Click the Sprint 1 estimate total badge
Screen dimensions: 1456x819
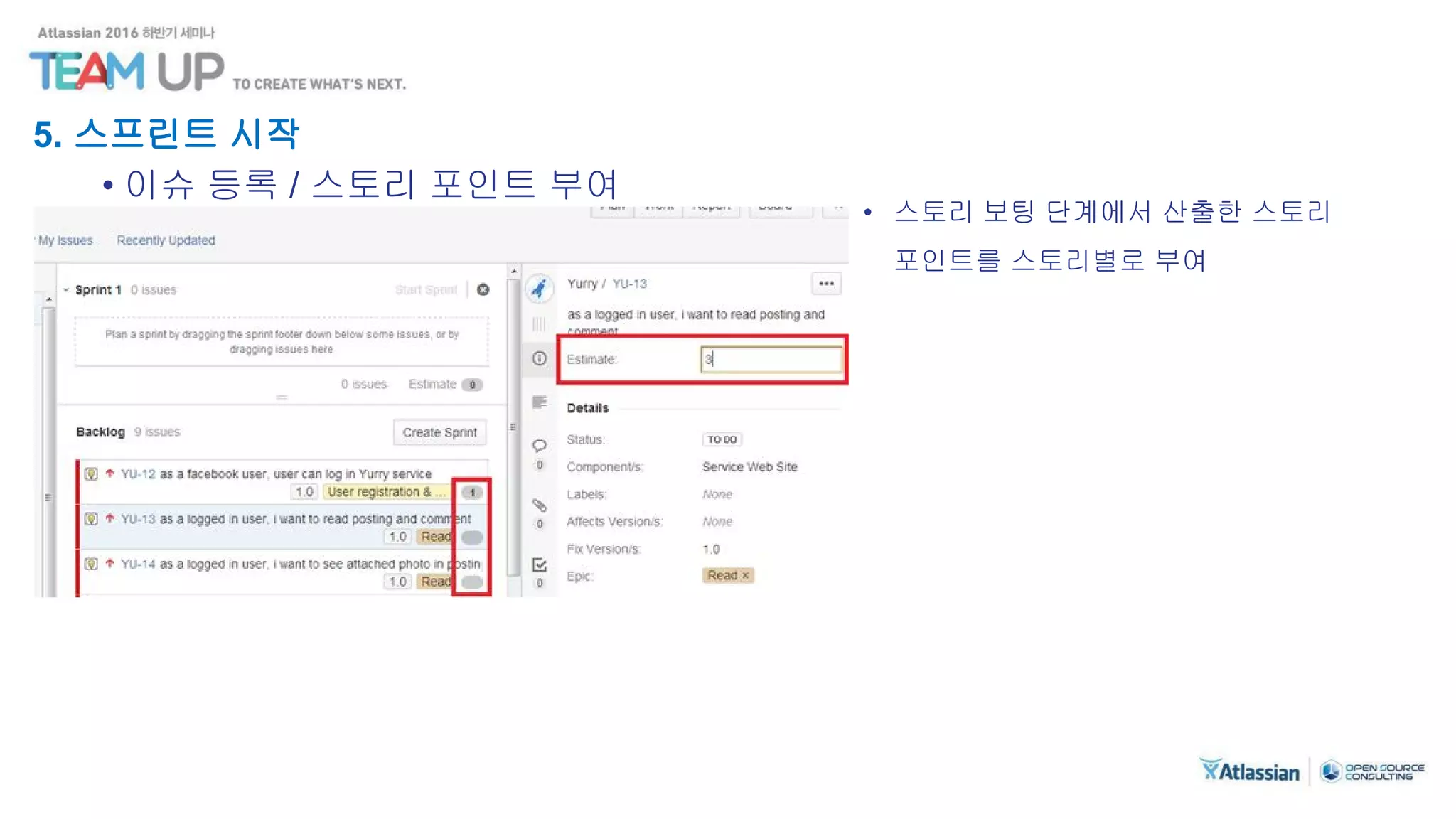pos(472,385)
